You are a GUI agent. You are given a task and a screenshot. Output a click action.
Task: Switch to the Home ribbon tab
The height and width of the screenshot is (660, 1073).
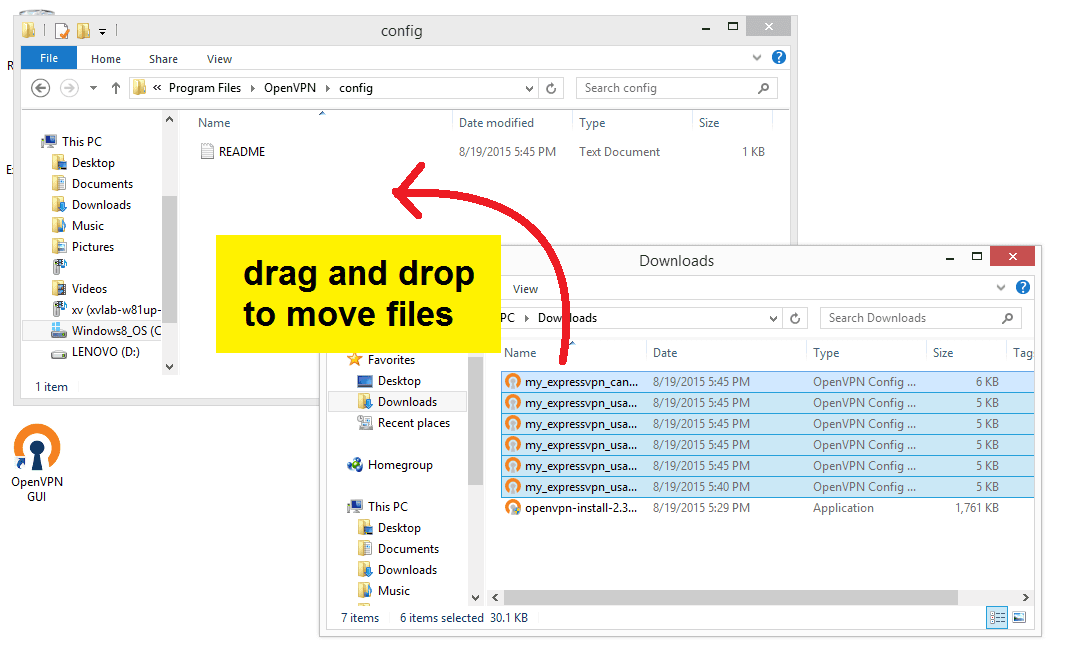[x=106, y=59]
